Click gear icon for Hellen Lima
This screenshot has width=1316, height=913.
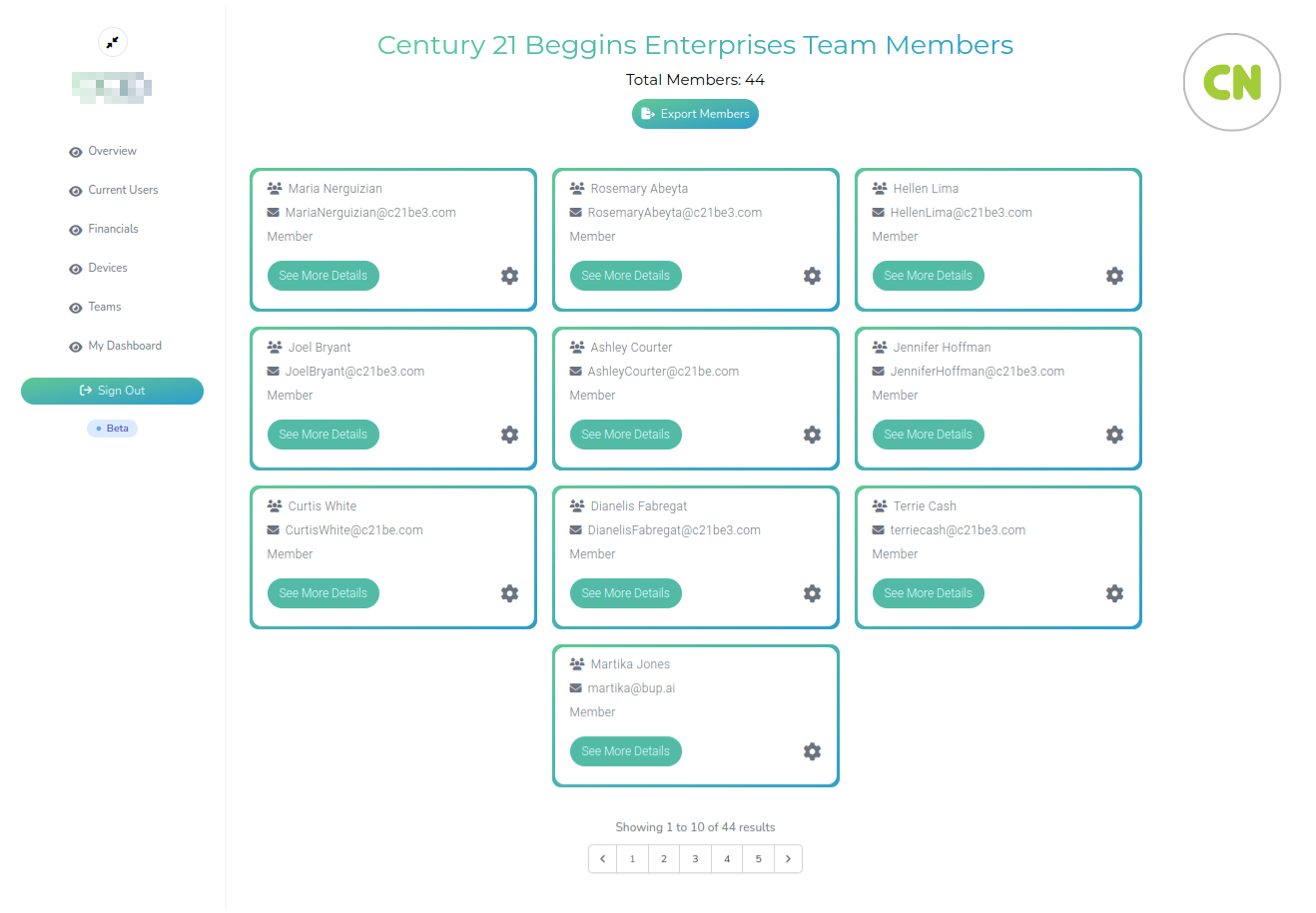(1114, 276)
